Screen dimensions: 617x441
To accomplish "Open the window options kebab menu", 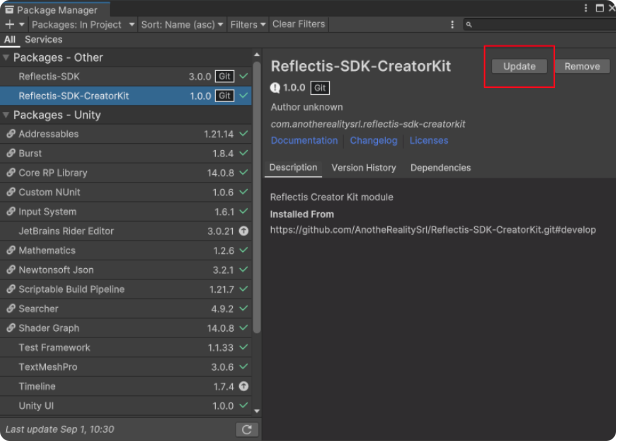I will (x=586, y=8).
